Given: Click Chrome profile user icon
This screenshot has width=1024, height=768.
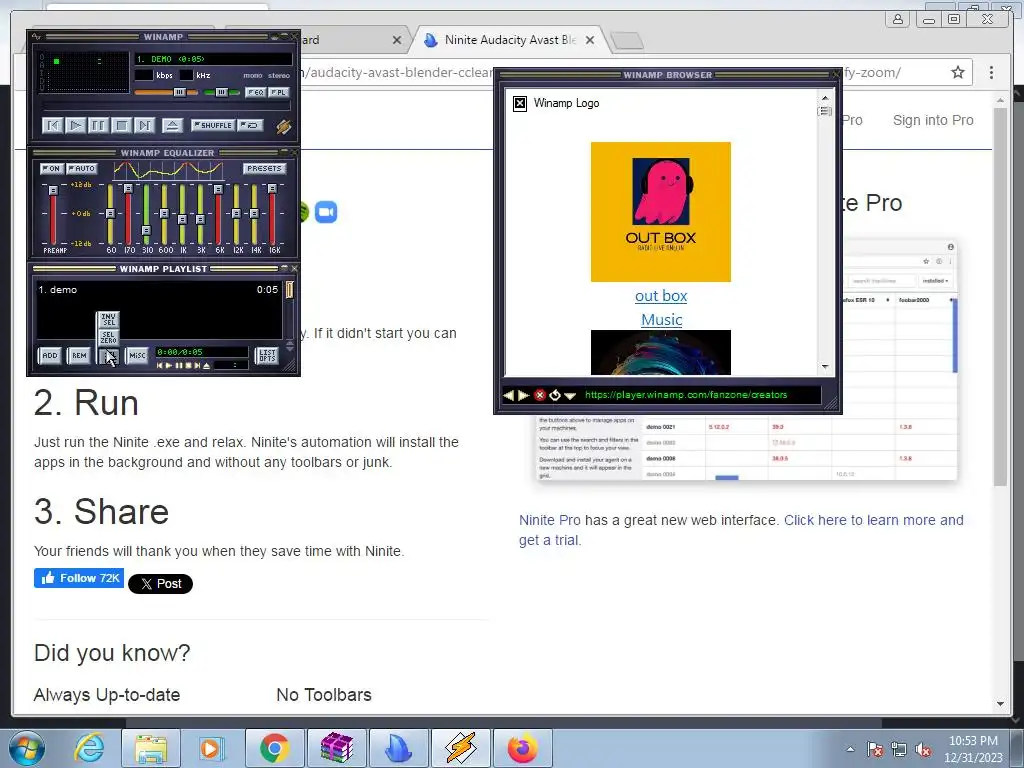Looking at the screenshot, I should [x=898, y=19].
